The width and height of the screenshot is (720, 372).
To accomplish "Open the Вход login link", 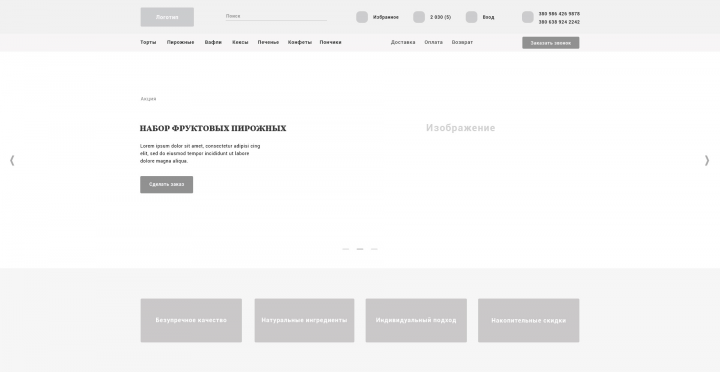I will coord(488,17).
